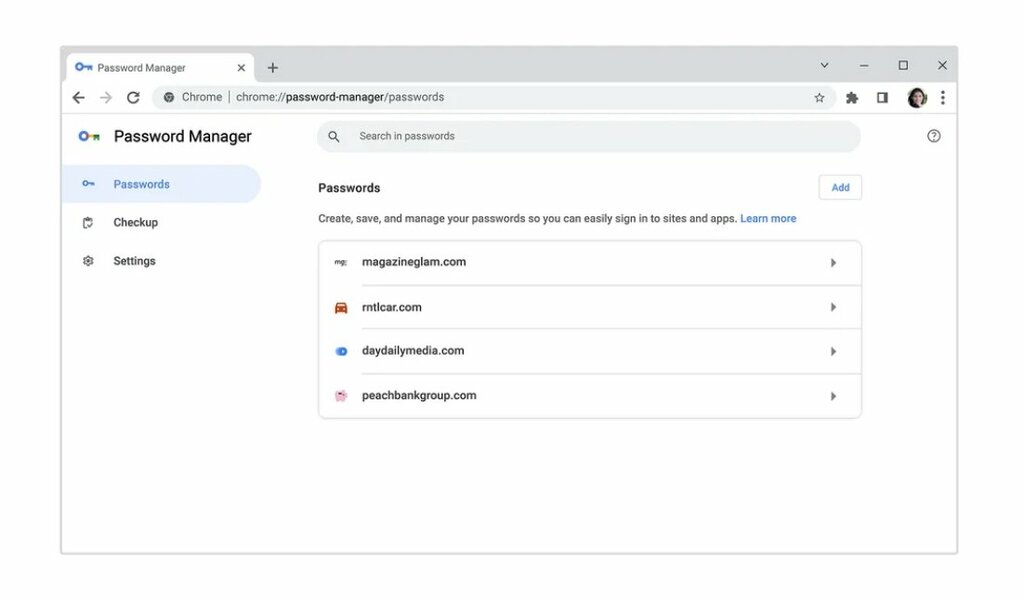Select the peachbankgroup.com site name

pyautogui.click(x=419, y=395)
